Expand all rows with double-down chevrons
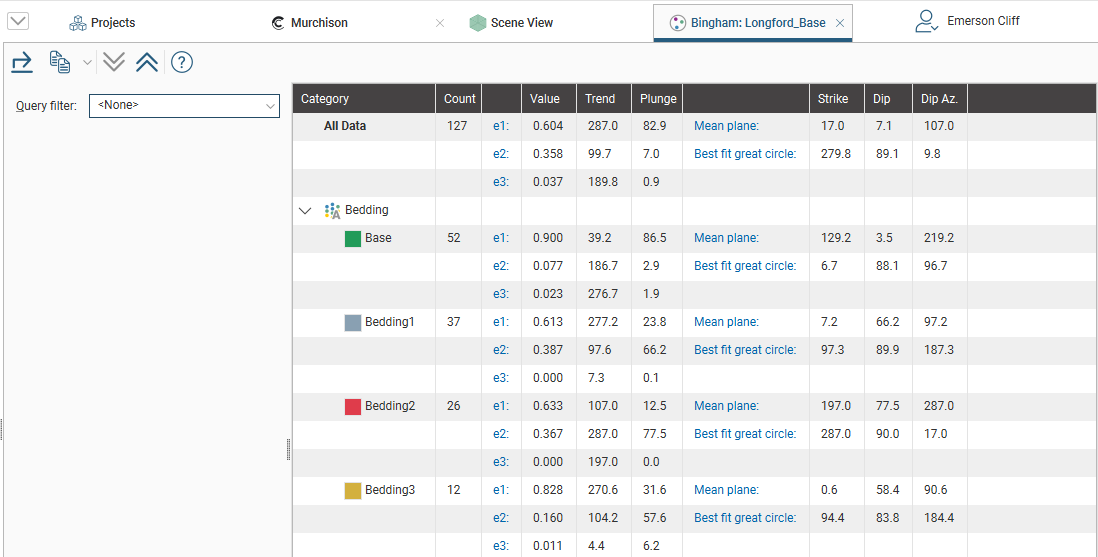The height and width of the screenshot is (557, 1098). point(113,62)
